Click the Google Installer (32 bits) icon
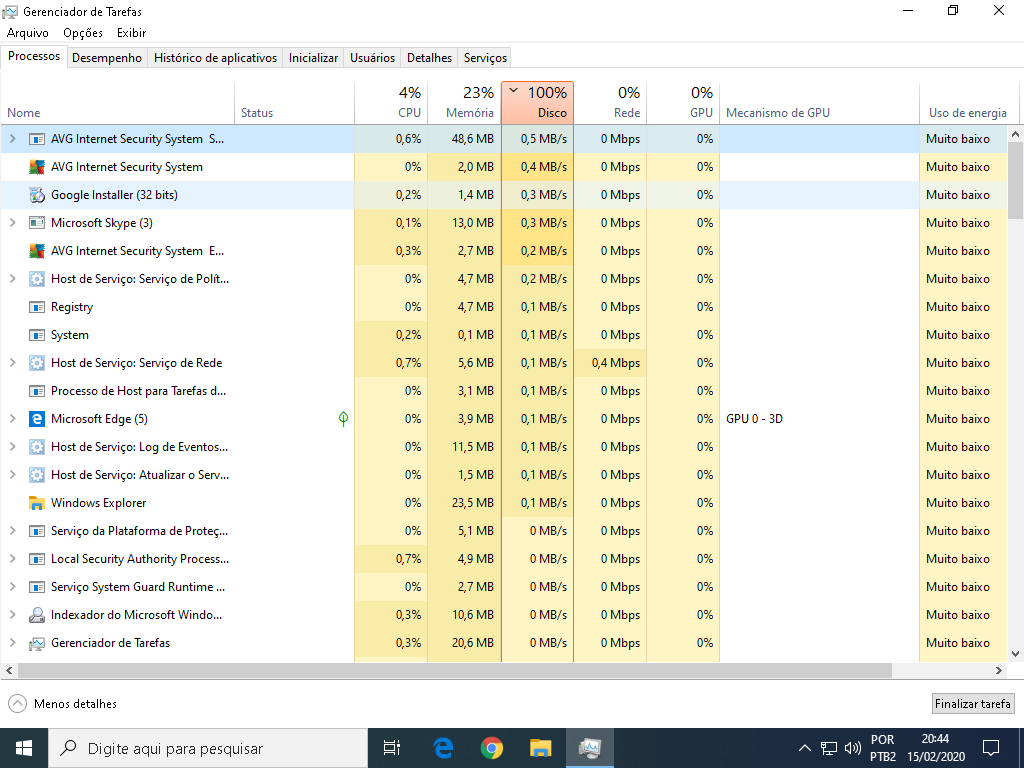This screenshot has height=768, width=1024. [x=37, y=195]
